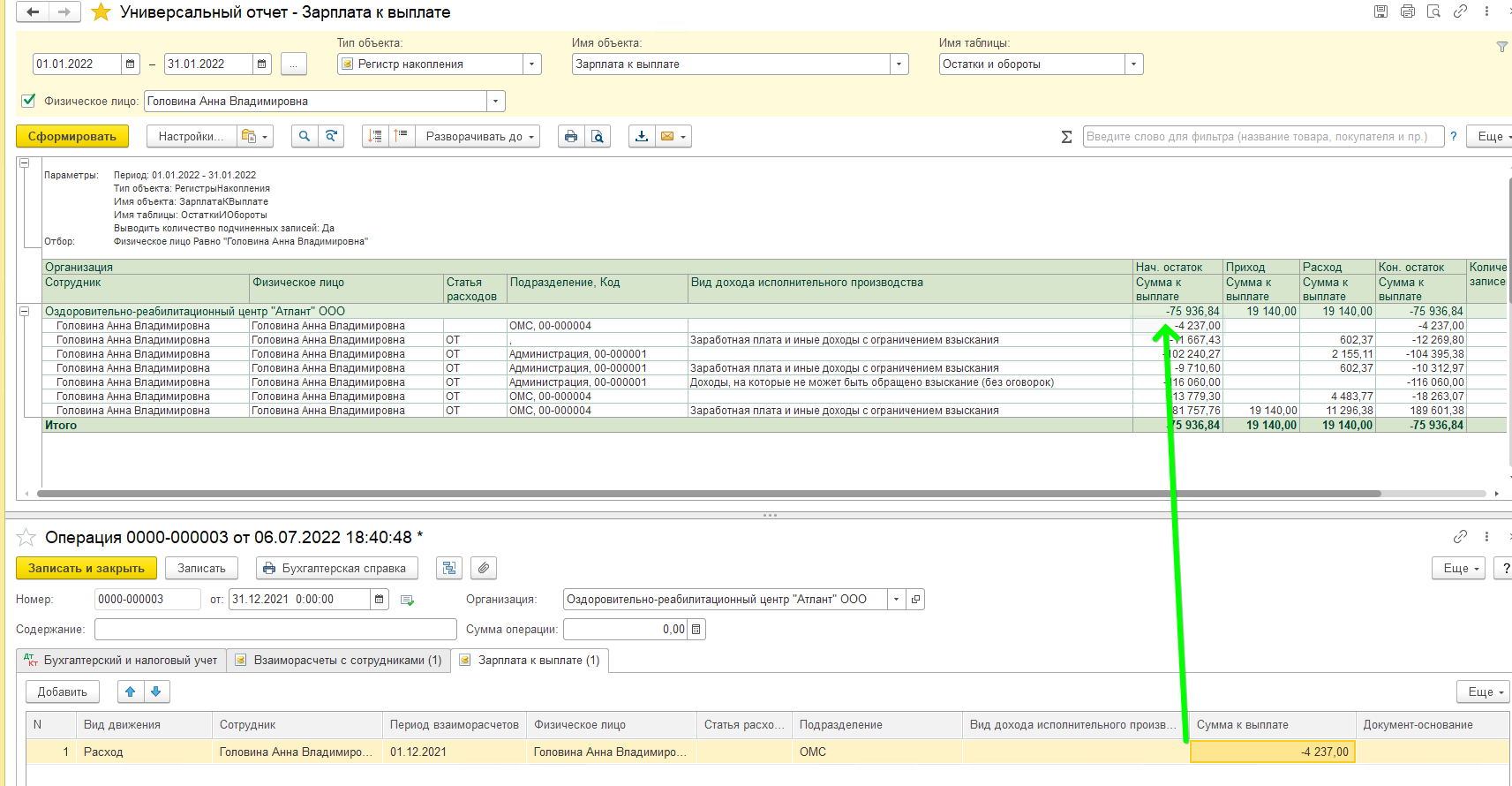Click the horizontal scrollbar of the report
1512x786 pixels.
pos(706,494)
